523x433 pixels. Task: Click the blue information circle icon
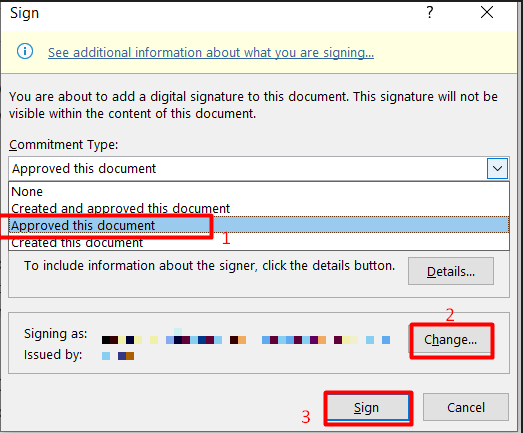pyautogui.click(x=25, y=52)
